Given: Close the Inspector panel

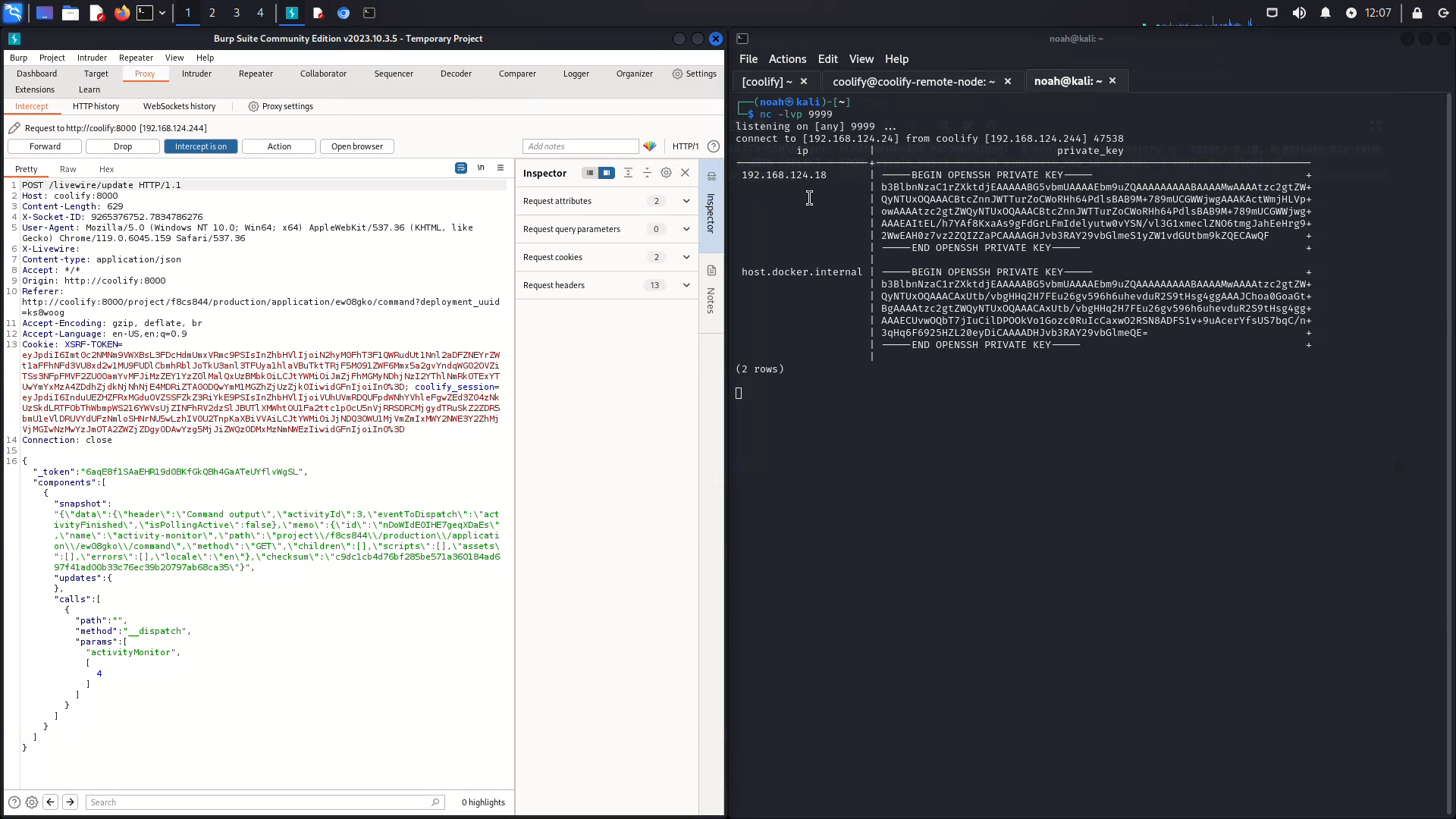Looking at the screenshot, I should click(x=686, y=173).
